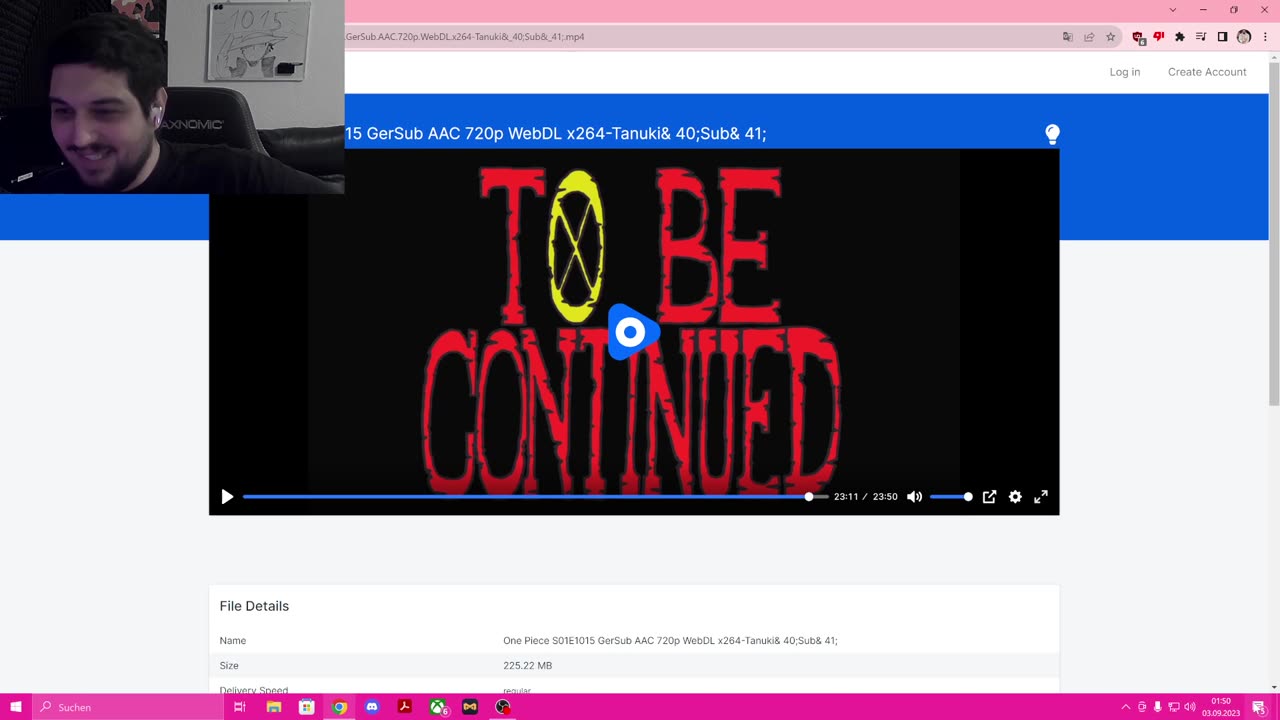1280x720 pixels.
Task: Click the play button in the player controls
Action: 227,497
